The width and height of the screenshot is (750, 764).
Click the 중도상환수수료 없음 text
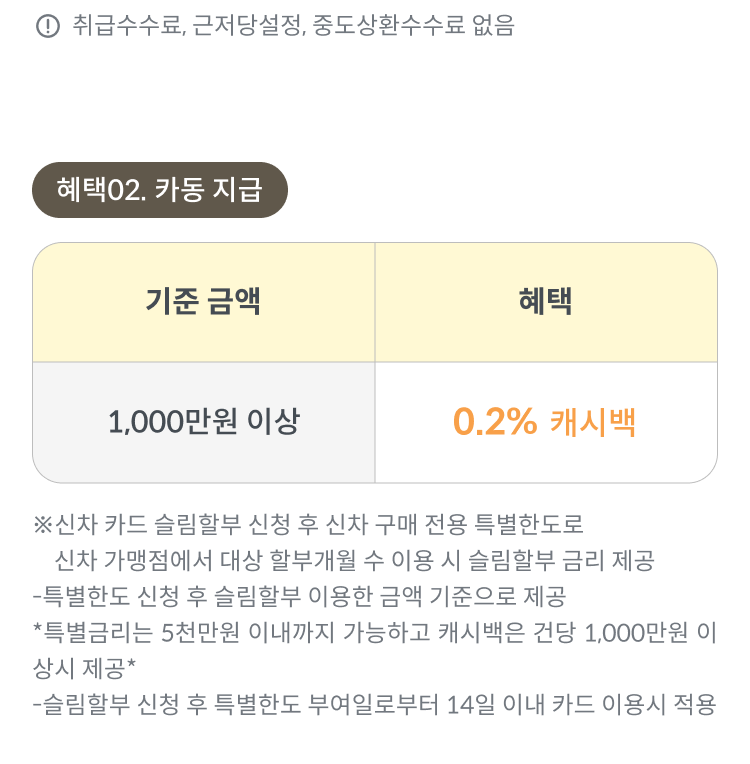[413, 25]
